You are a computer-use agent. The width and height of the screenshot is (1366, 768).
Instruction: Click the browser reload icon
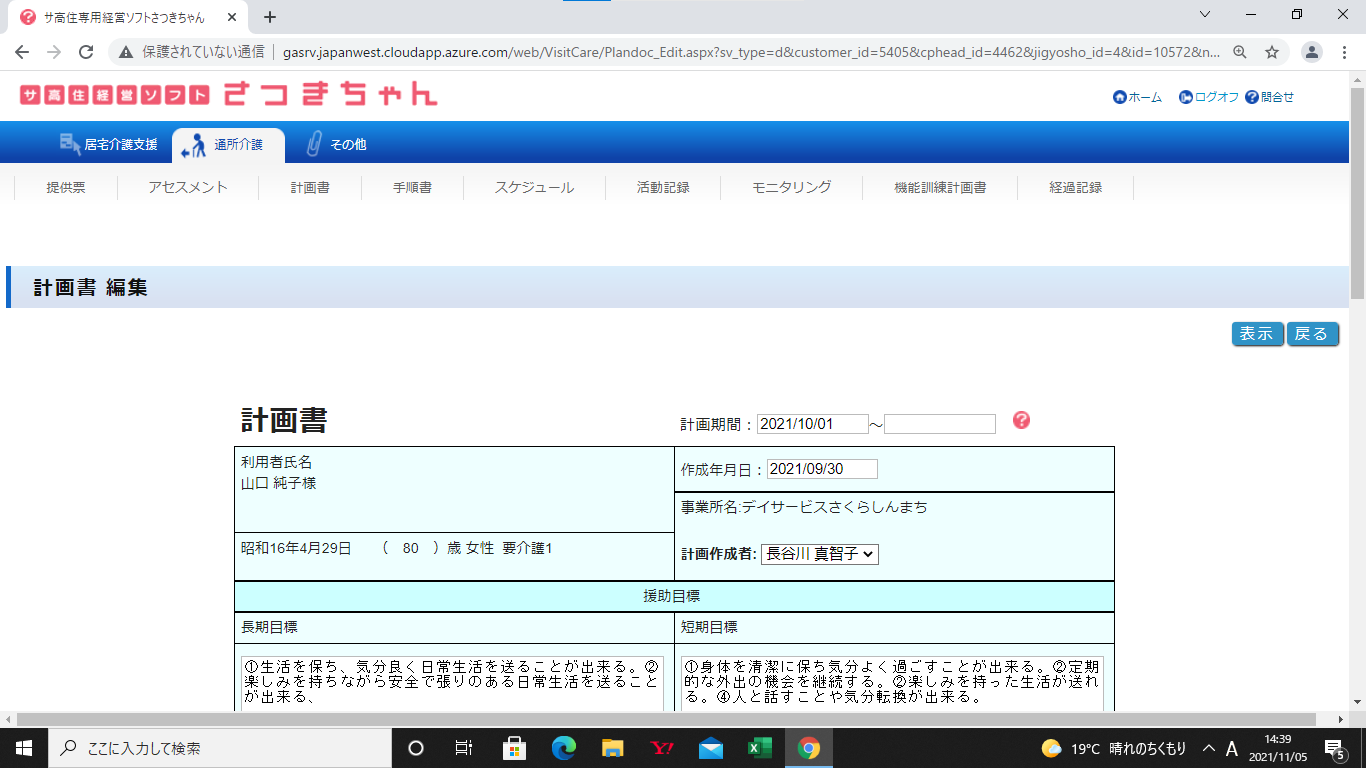(x=86, y=52)
